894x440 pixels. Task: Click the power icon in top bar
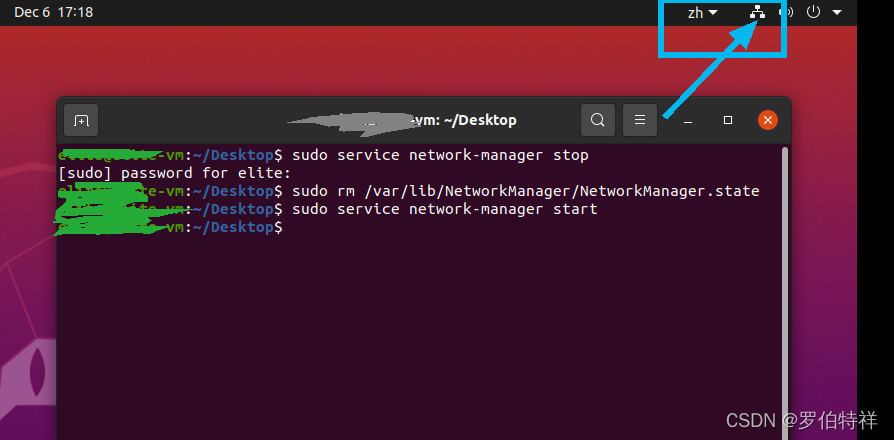(x=813, y=13)
